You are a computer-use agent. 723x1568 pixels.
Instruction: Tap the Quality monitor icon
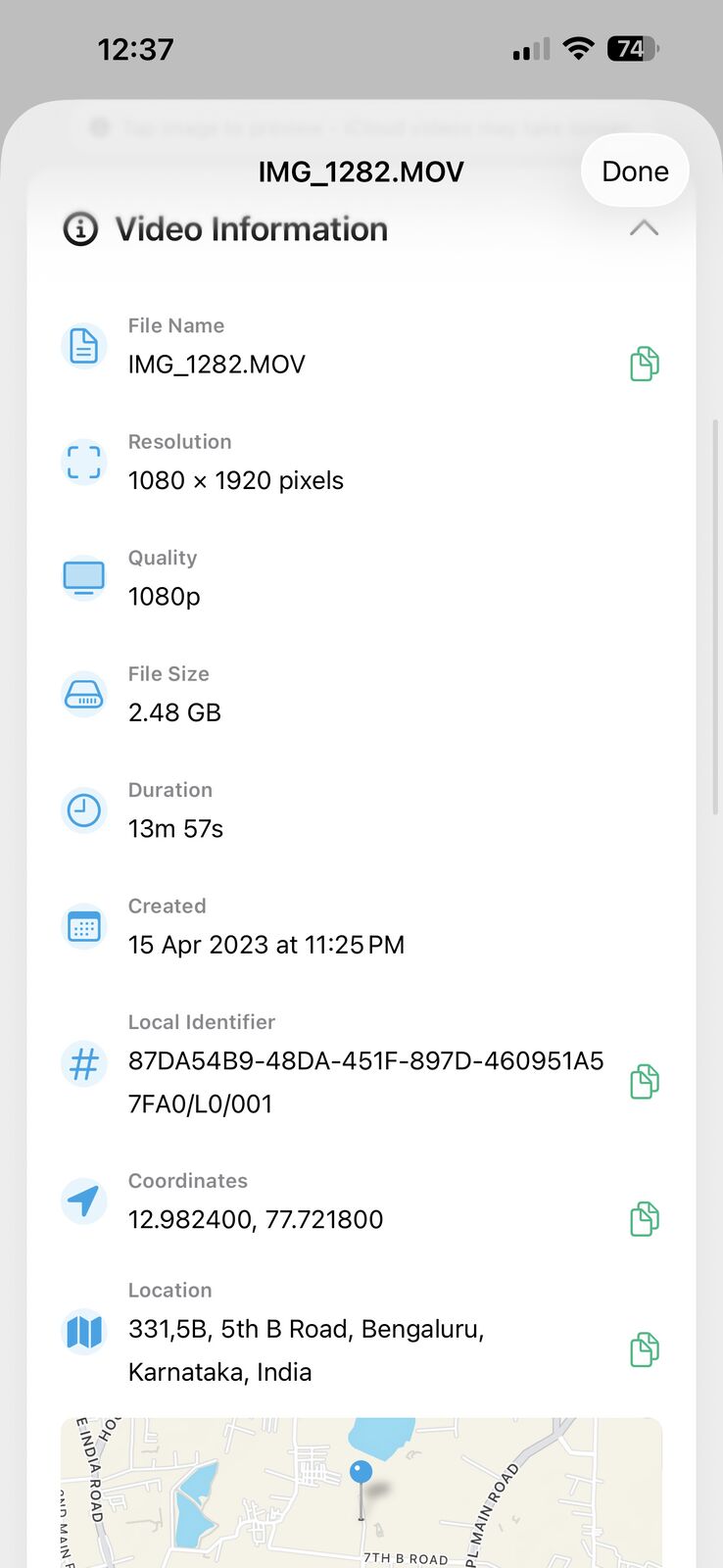pos(84,578)
